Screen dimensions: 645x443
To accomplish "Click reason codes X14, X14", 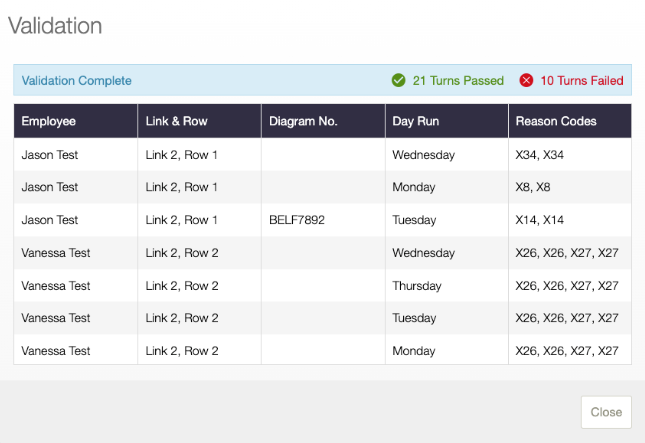I will (539, 220).
